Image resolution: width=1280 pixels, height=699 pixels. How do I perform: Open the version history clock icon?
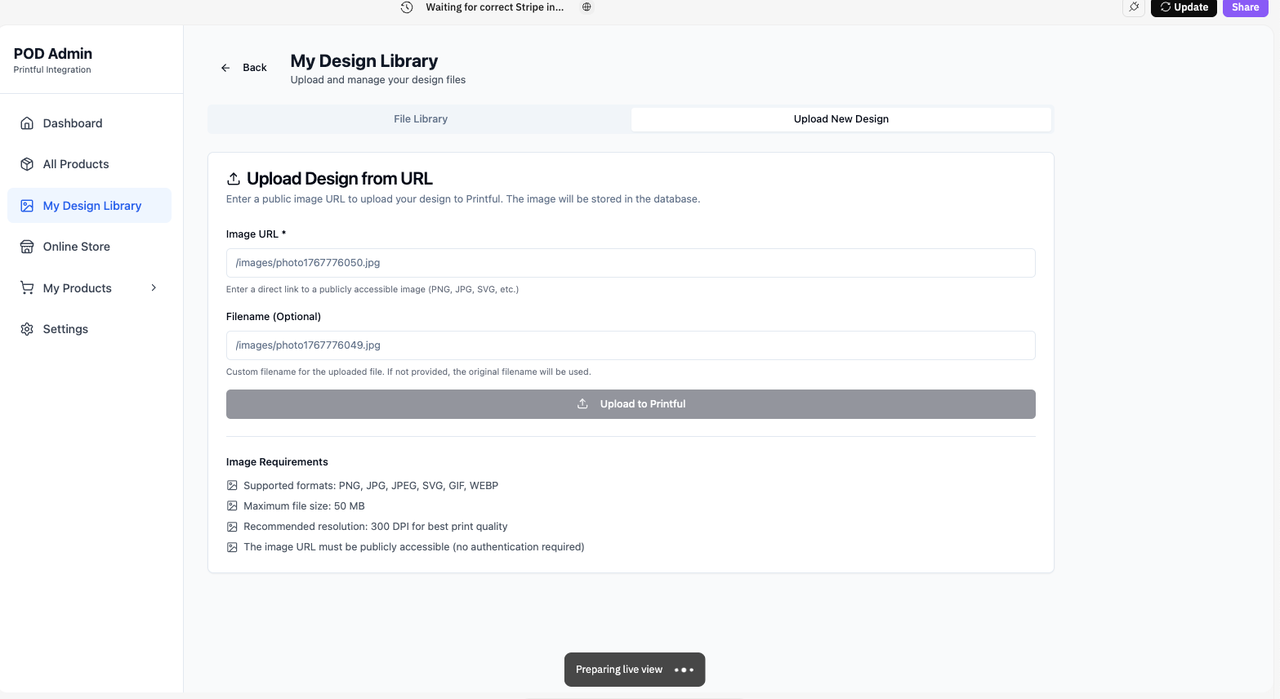[406, 7]
